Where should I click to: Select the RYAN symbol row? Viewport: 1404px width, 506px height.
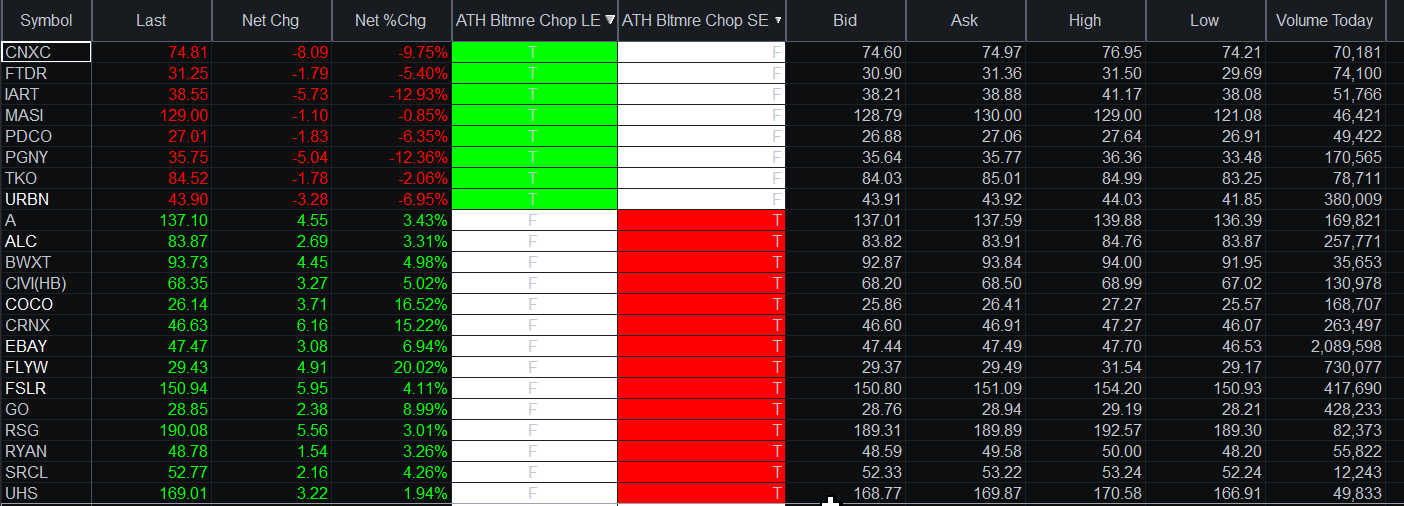[46, 451]
